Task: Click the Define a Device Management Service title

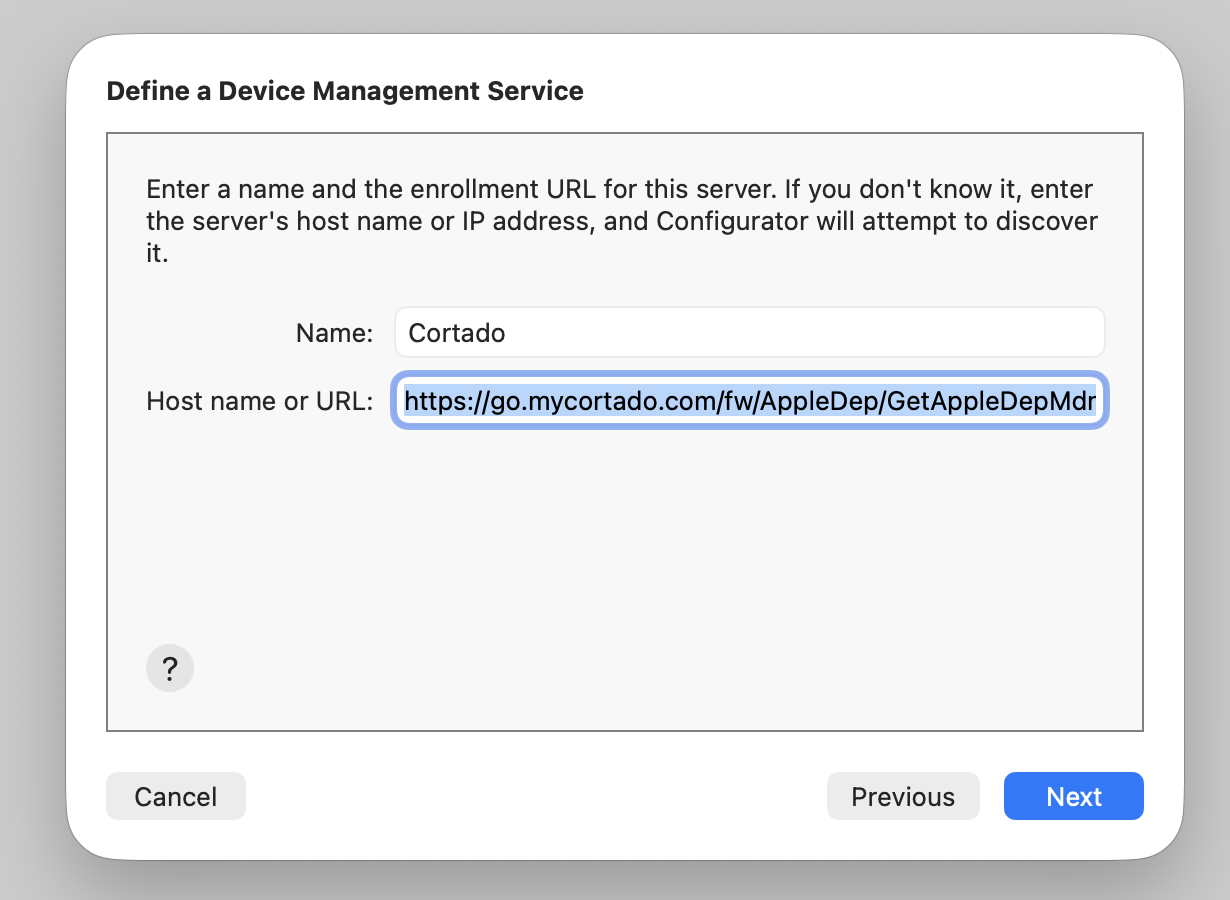Action: (x=345, y=91)
